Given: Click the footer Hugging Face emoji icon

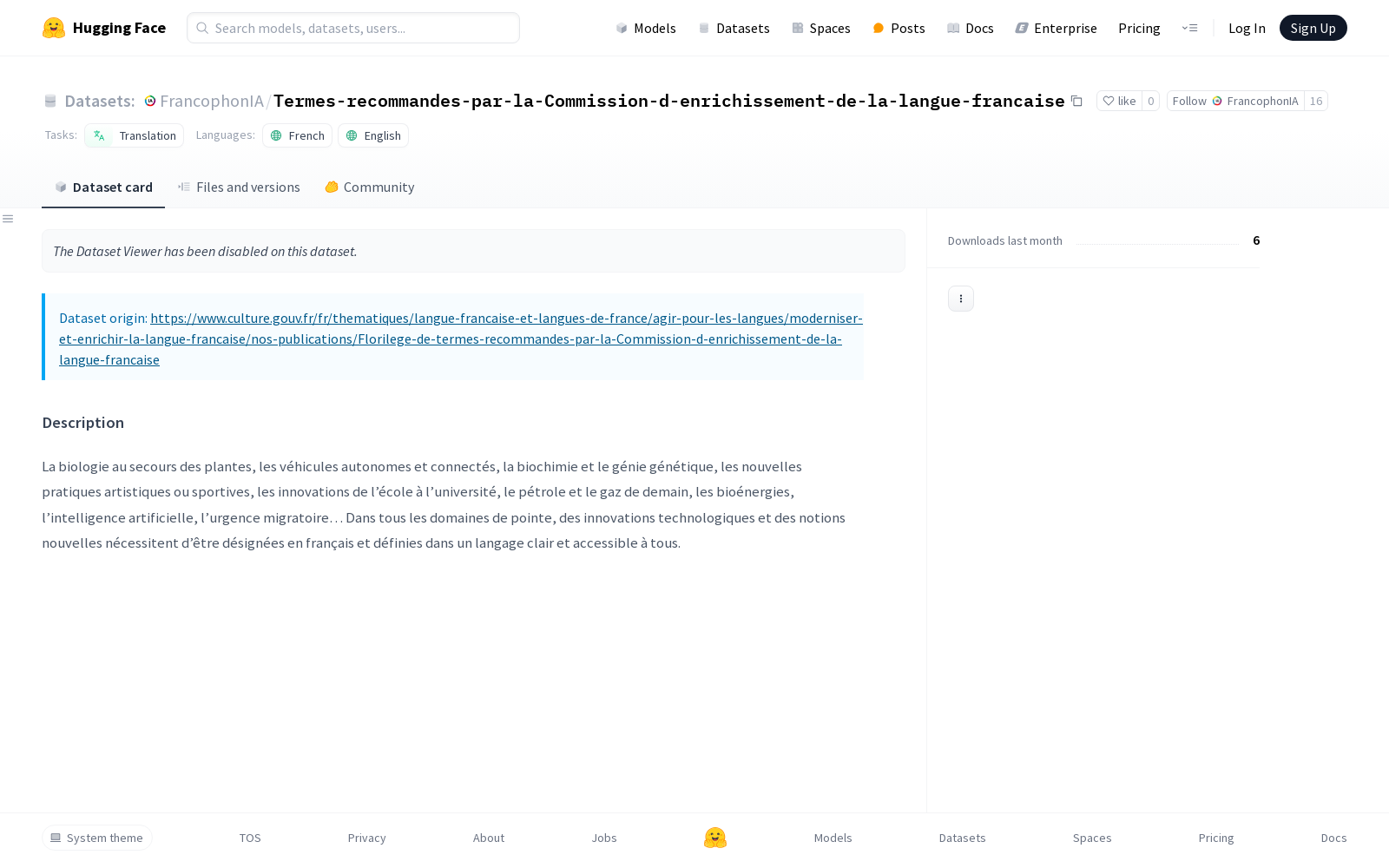Looking at the screenshot, I should tap(715, 838).
